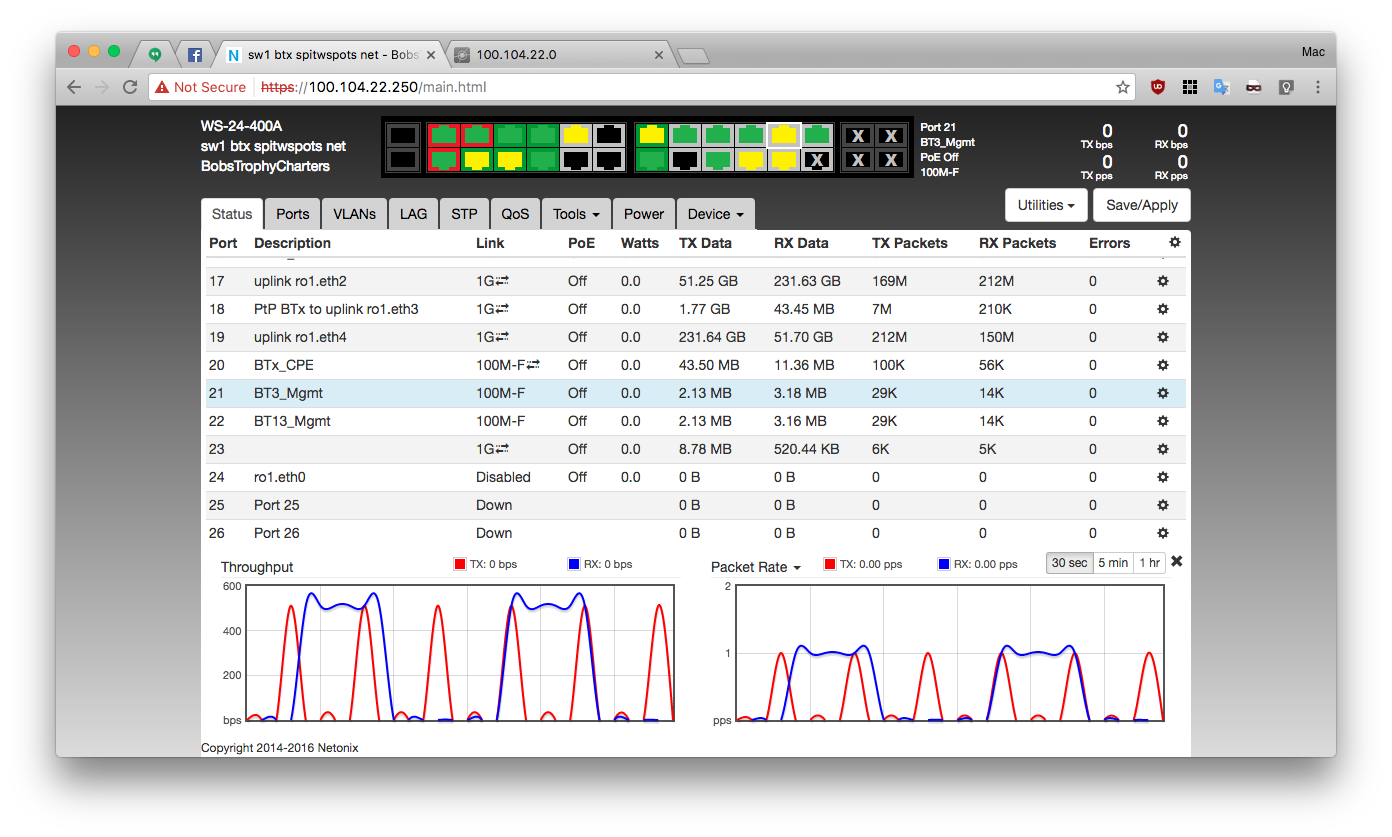Click the uBlock shield extension icon
Screen dimensions: 1392x837
pyautogui.click(x=1157, y=87)
